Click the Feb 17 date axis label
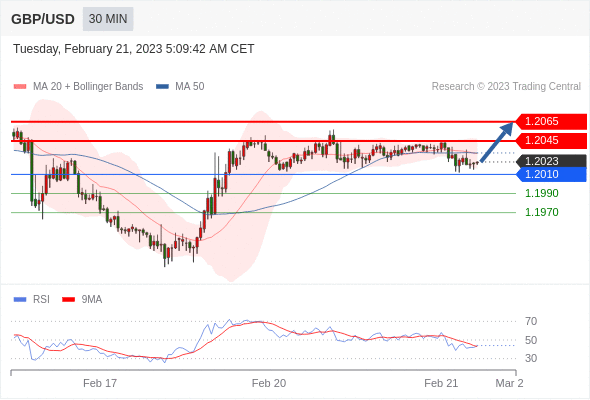The image size is (590, 400). [100, 383]
